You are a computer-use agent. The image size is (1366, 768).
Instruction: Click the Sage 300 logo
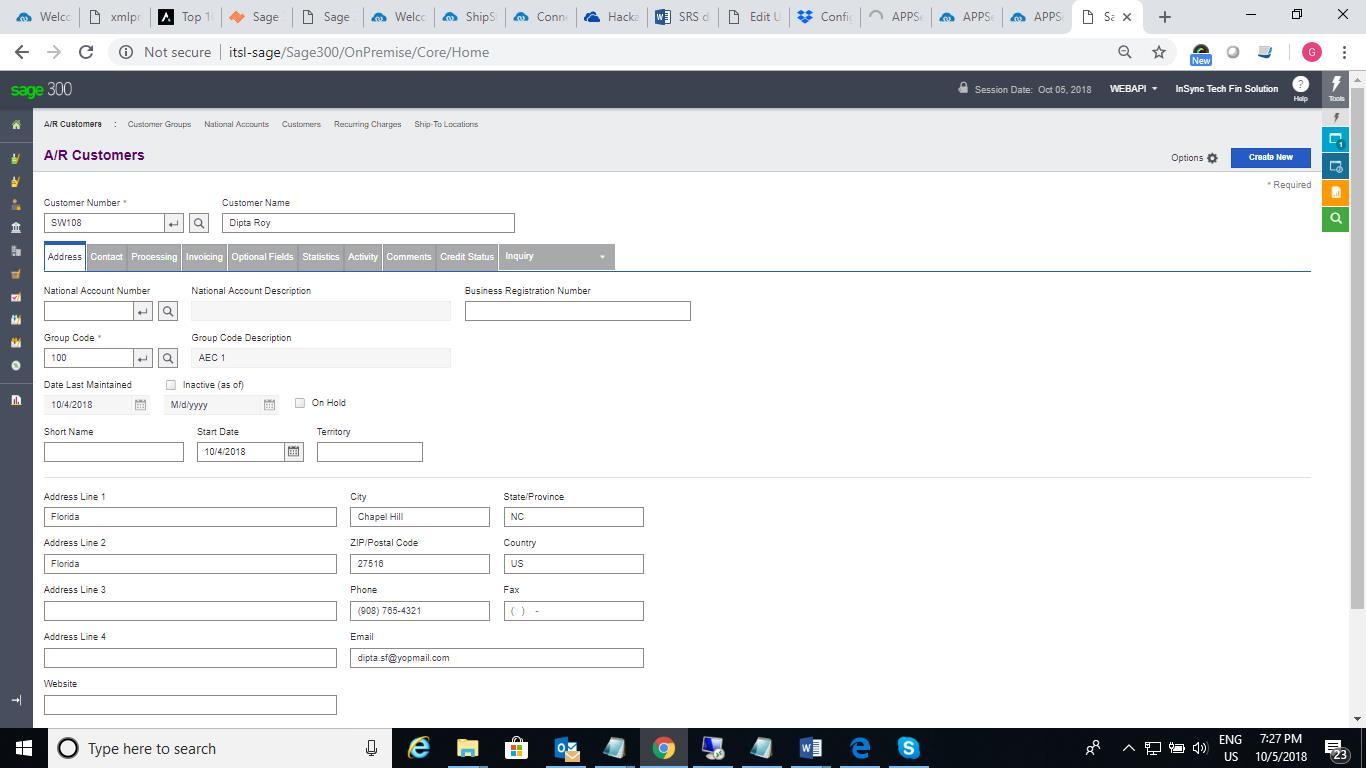[x=41, y=89]
